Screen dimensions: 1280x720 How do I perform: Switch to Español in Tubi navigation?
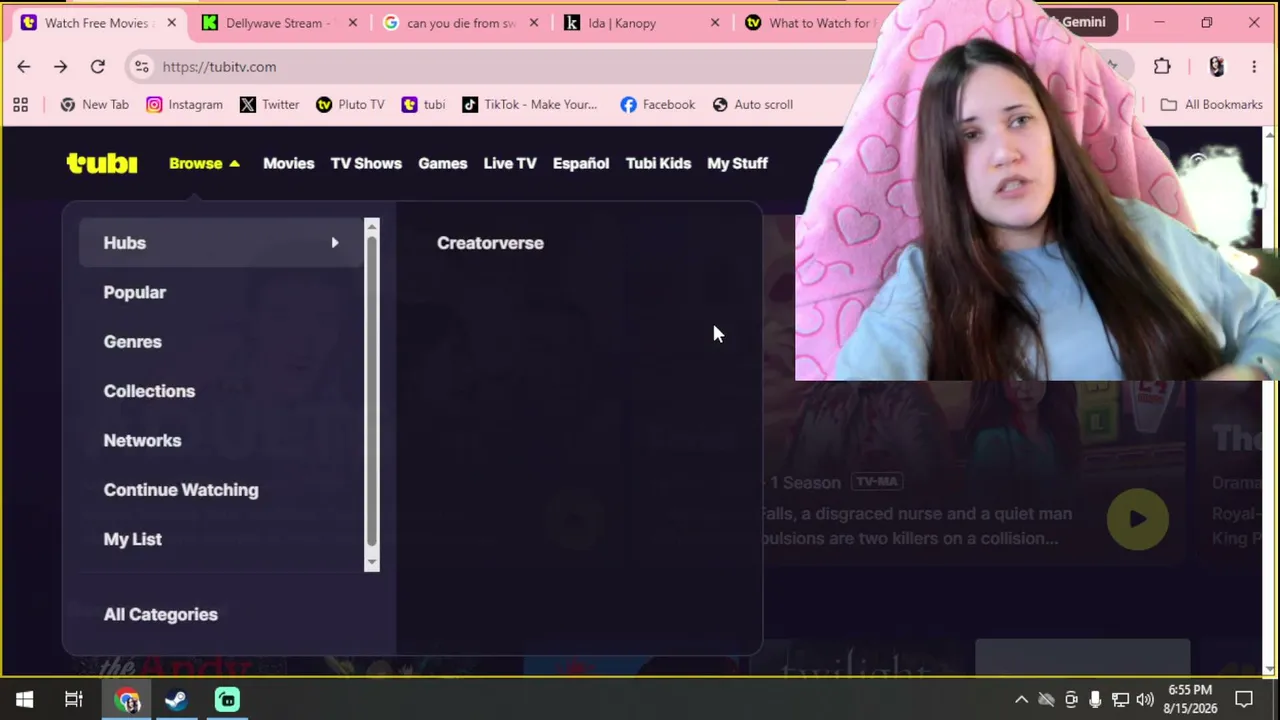(x=581, y=163)
